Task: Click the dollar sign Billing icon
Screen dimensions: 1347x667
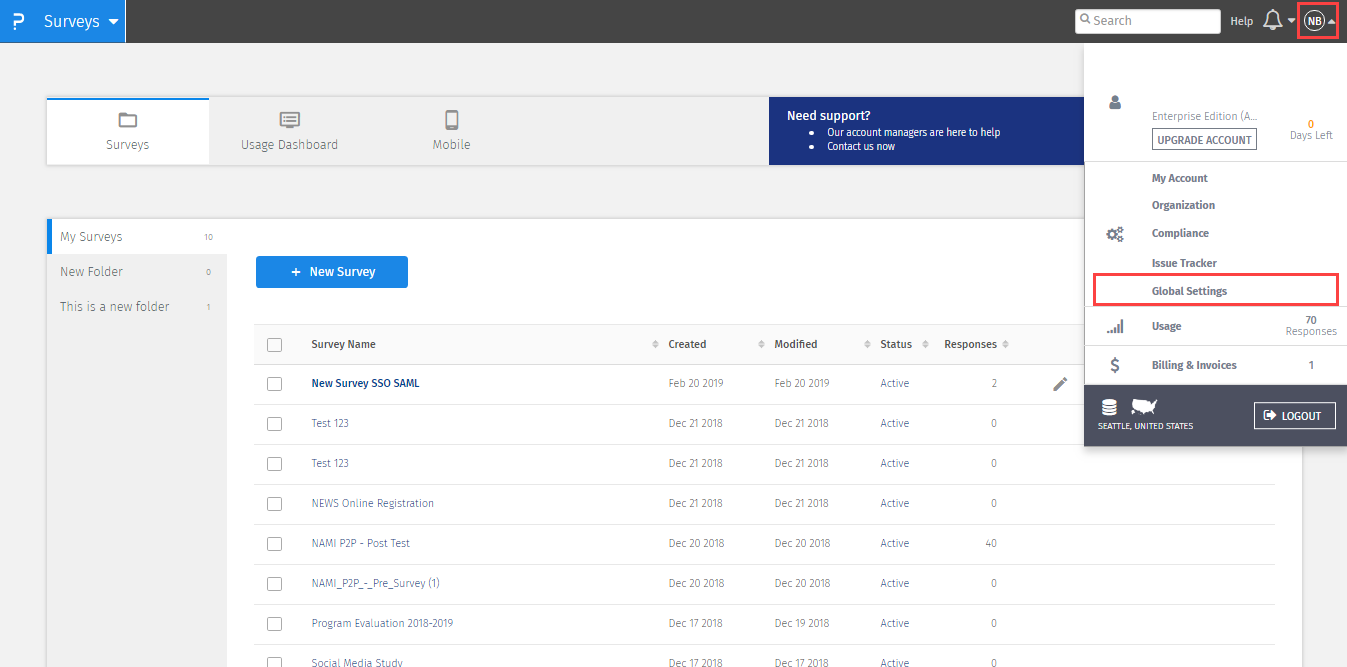Action: (1114, 365)
